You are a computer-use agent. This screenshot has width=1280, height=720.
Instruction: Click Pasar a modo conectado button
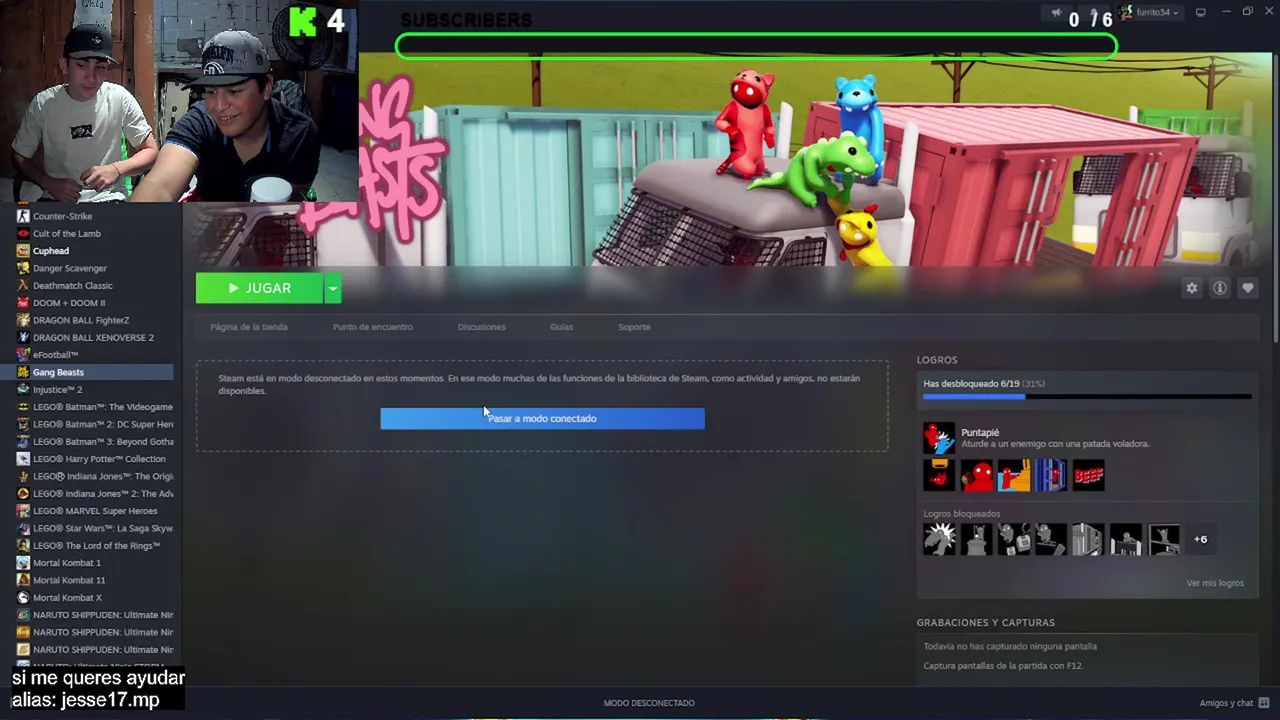(x=542, y=418)
